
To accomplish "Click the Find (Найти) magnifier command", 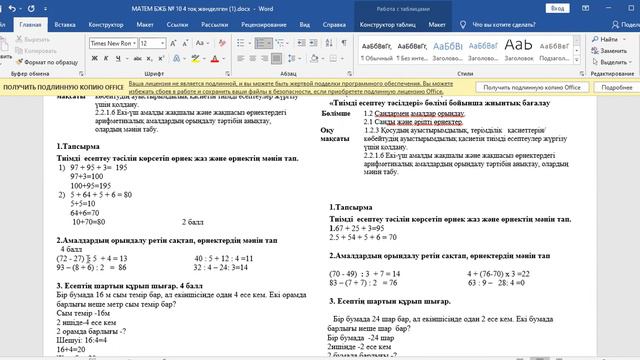I will (605, 39).
